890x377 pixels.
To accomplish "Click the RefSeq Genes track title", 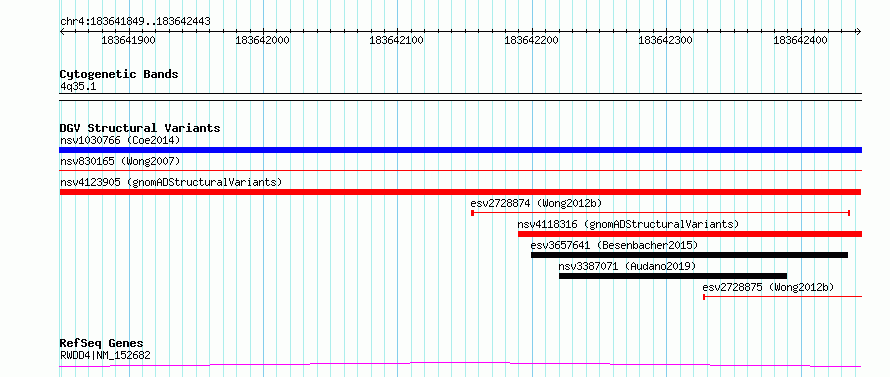I will pos(101,344).
